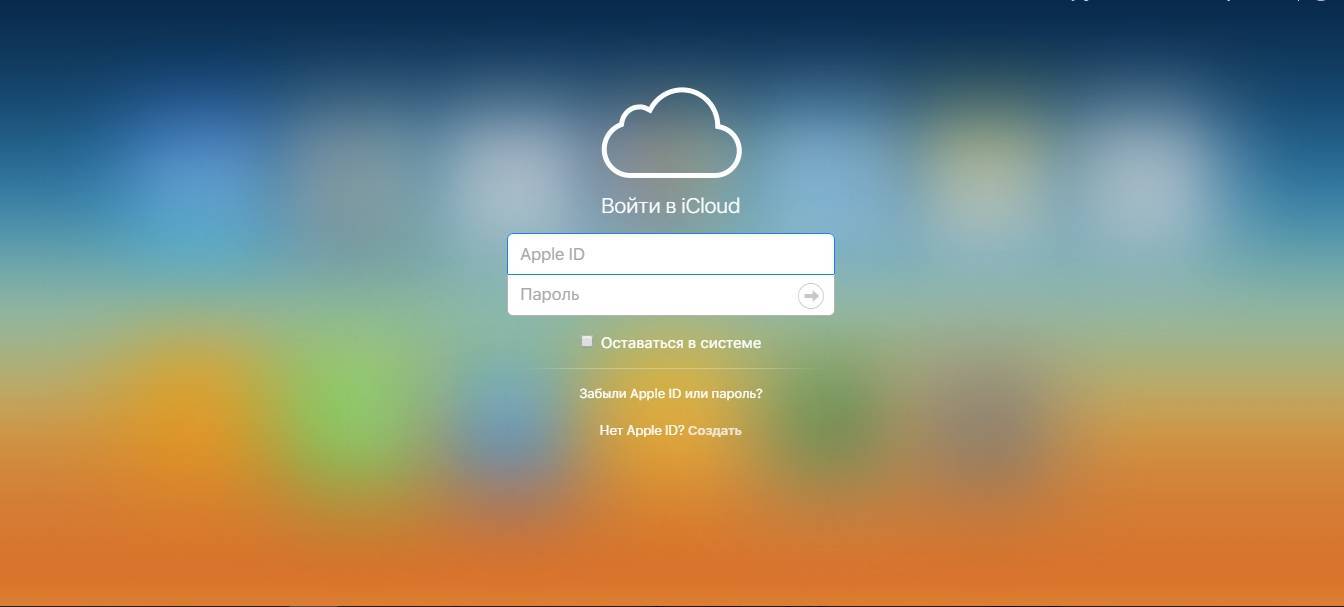Open the "Забыли Apple ID или пароль?" link

670,394
